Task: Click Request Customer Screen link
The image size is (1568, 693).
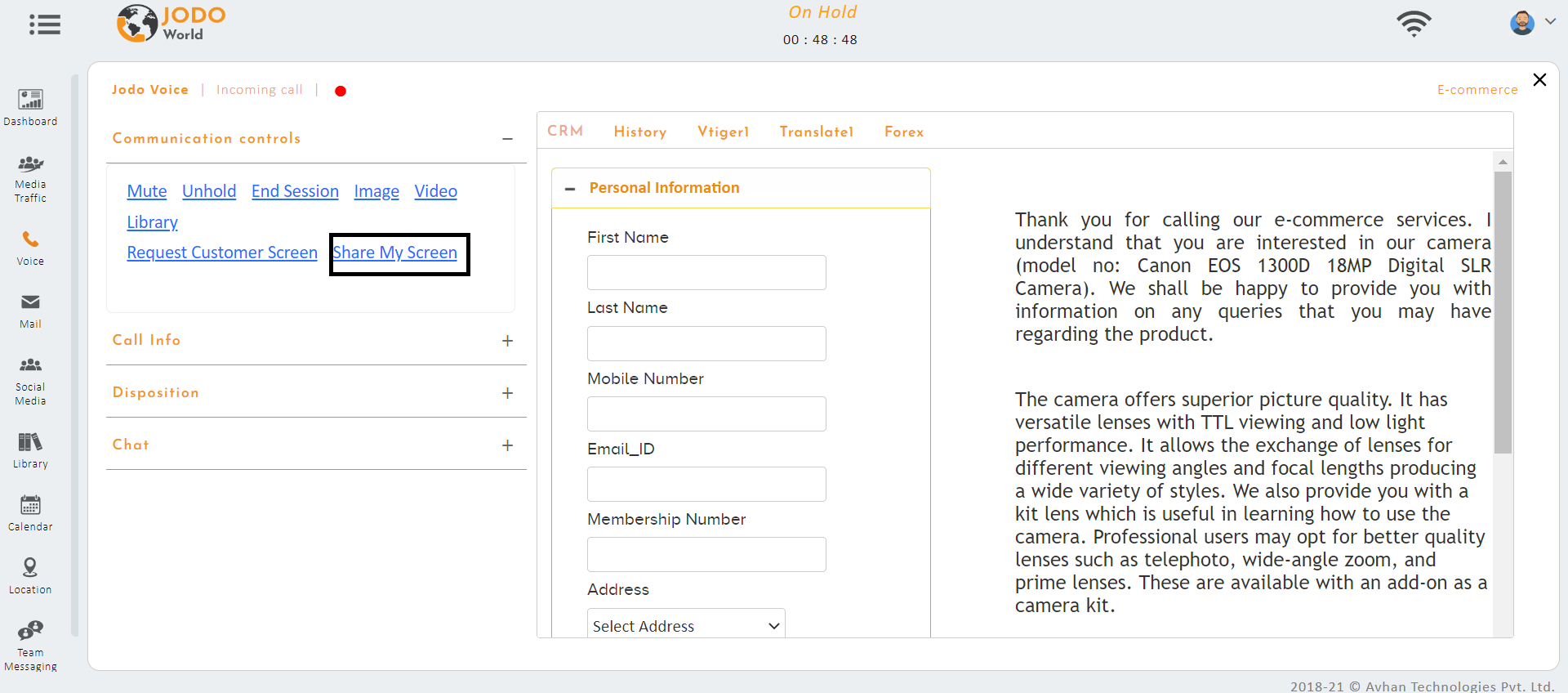Action: point(222,253)
